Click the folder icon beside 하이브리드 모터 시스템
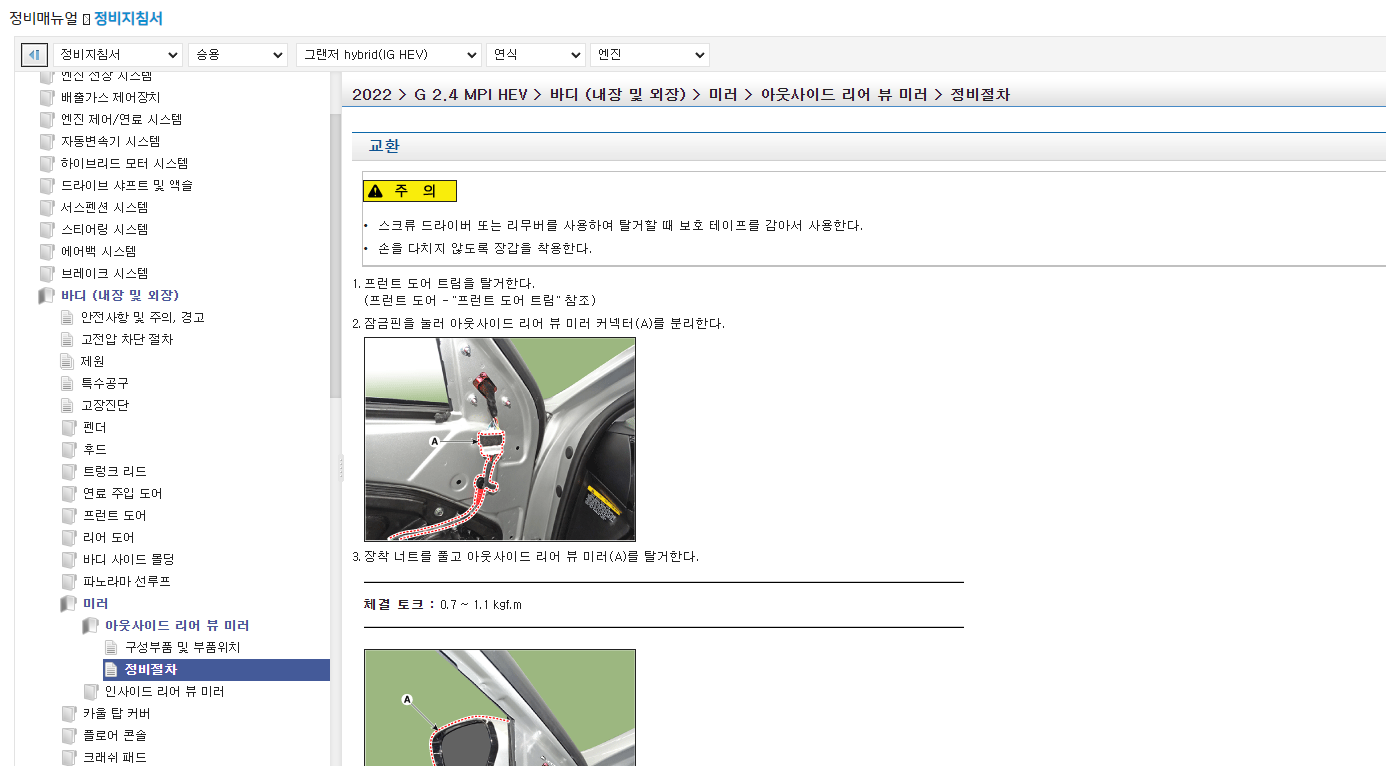Screen dimensions: 1386x766 coord(46,163)
